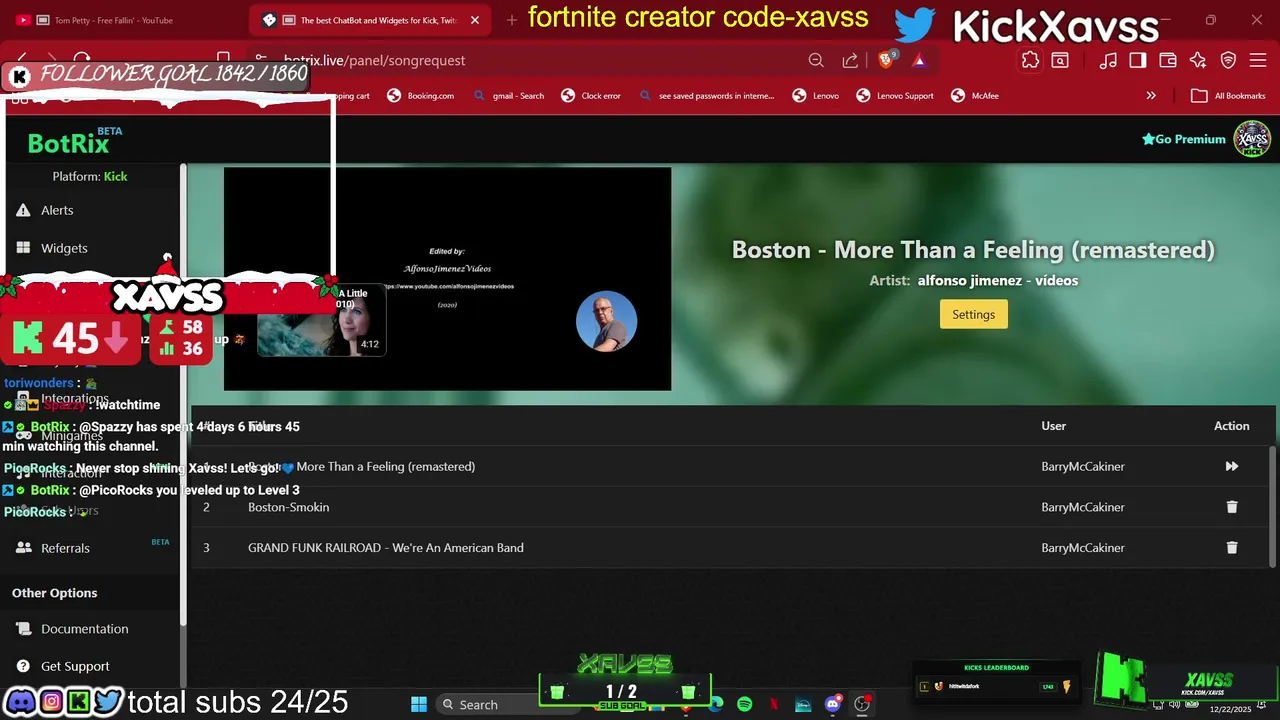
Task: Click the Referrals people icon in sidebar
Action: 23,548
